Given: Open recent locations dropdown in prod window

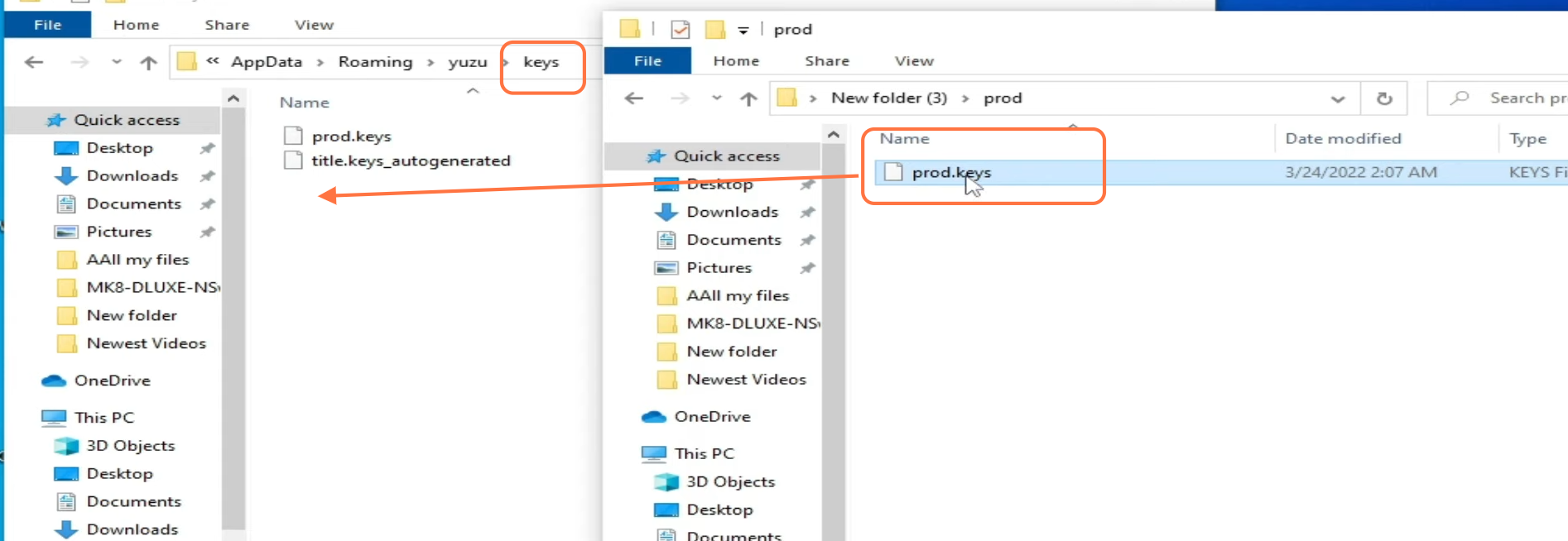Looking at the screenshot, I should (717, 98).
